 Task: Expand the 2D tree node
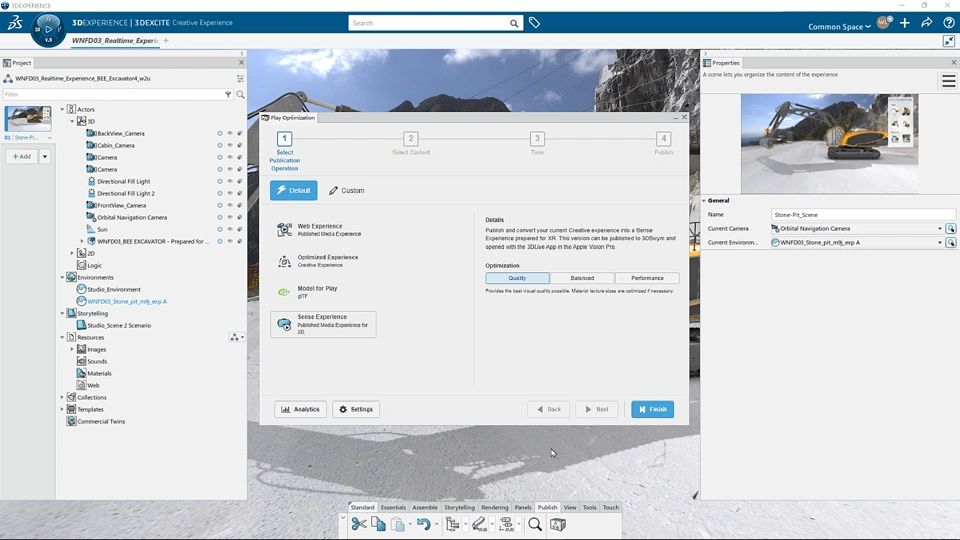click(72, 253)
